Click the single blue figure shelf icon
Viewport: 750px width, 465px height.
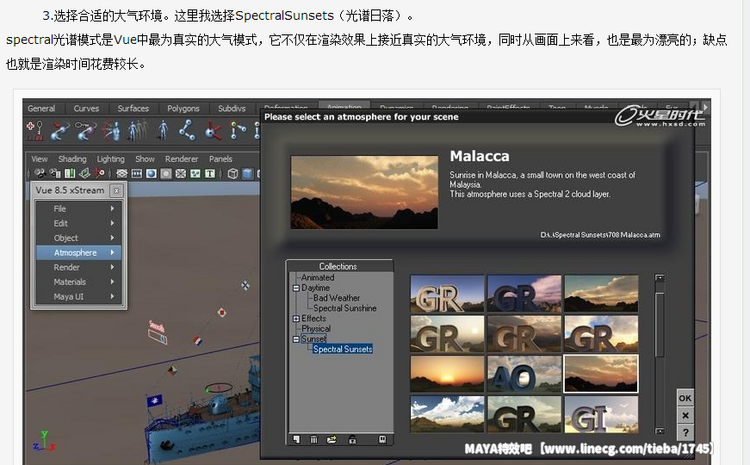(163, 130)
